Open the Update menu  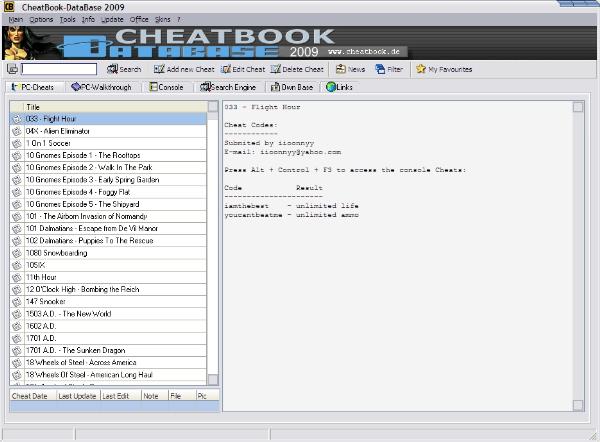[112, 20]
